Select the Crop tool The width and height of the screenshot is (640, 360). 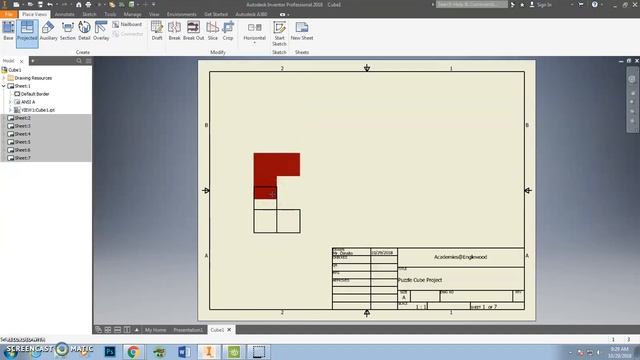pyautogui.click(x=228, y=31)
